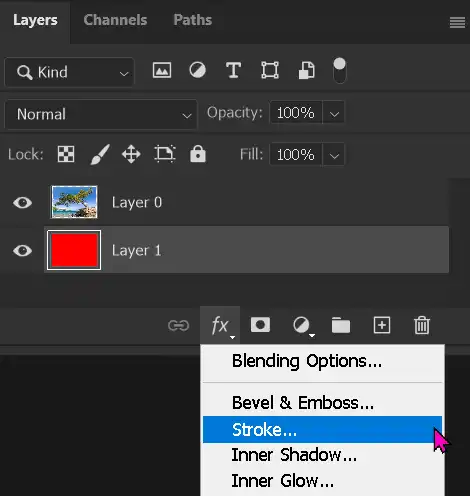The image size is (470, 496).
Task: Hide Layer 1 with eye icon
Action: click(x=22, y=251)
